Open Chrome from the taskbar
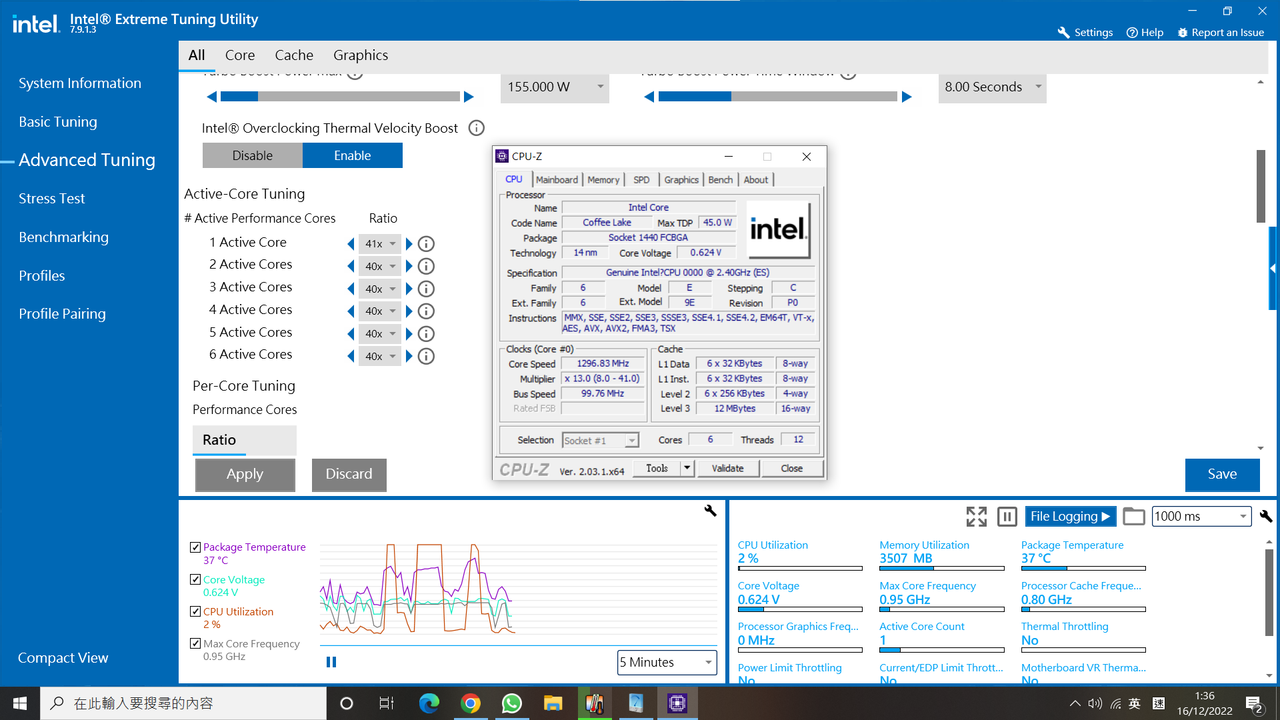Screen dimensions: 1280x720 click(x=470, y=703)
